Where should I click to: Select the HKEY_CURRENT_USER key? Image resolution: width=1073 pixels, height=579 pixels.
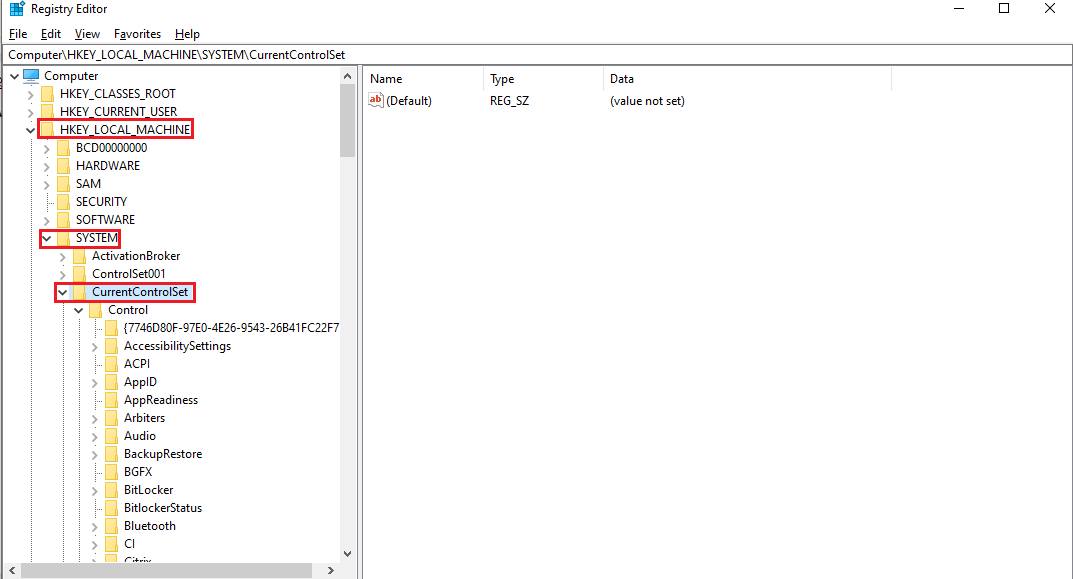[x=118, y=112]
